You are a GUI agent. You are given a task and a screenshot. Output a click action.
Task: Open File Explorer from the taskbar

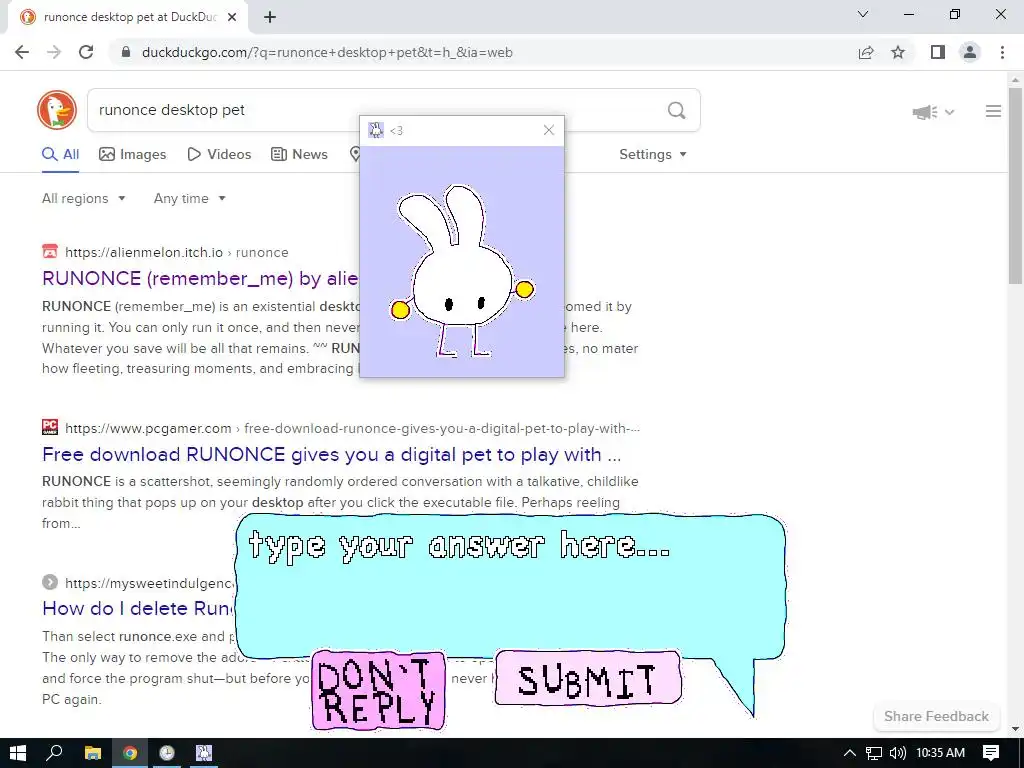(93, 753)
